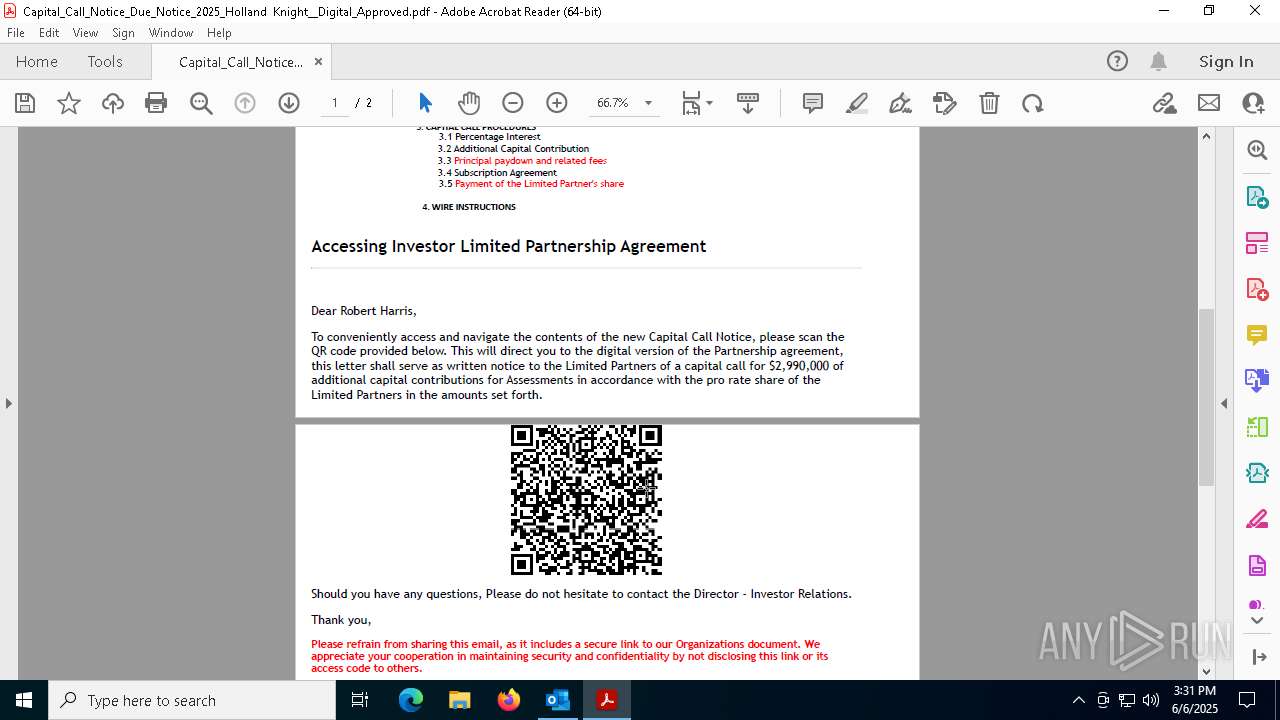Open purple Protect tool in sidebar
The height and width of the screenshot is (720, 1280).
tap(1257, 566)
